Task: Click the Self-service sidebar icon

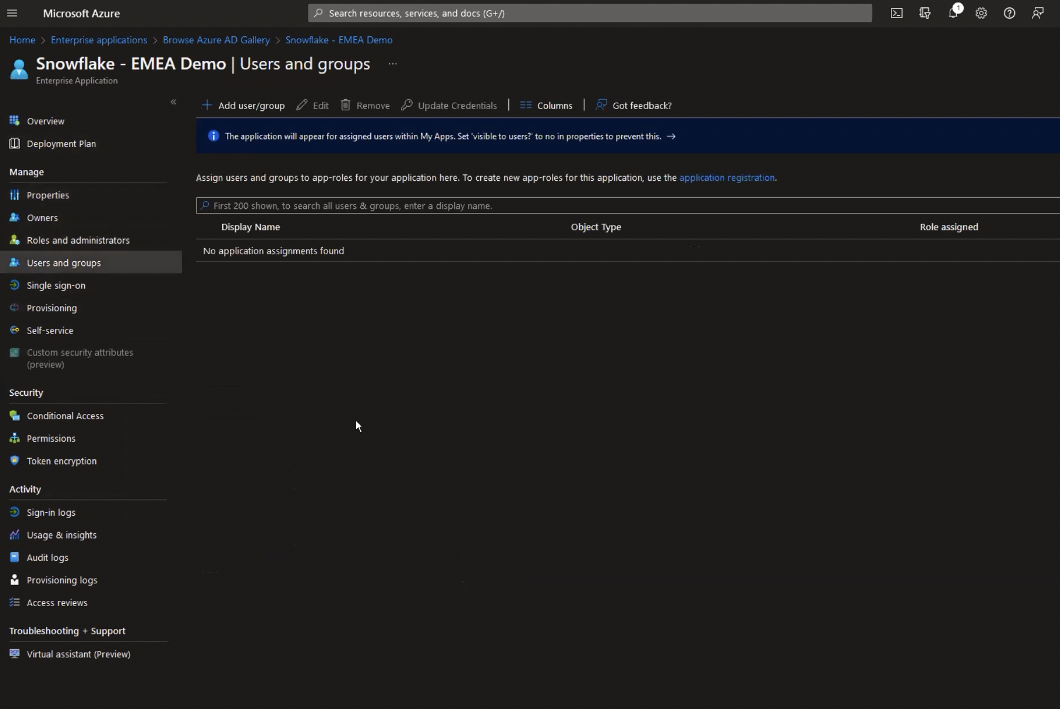Action: [14, 330]
